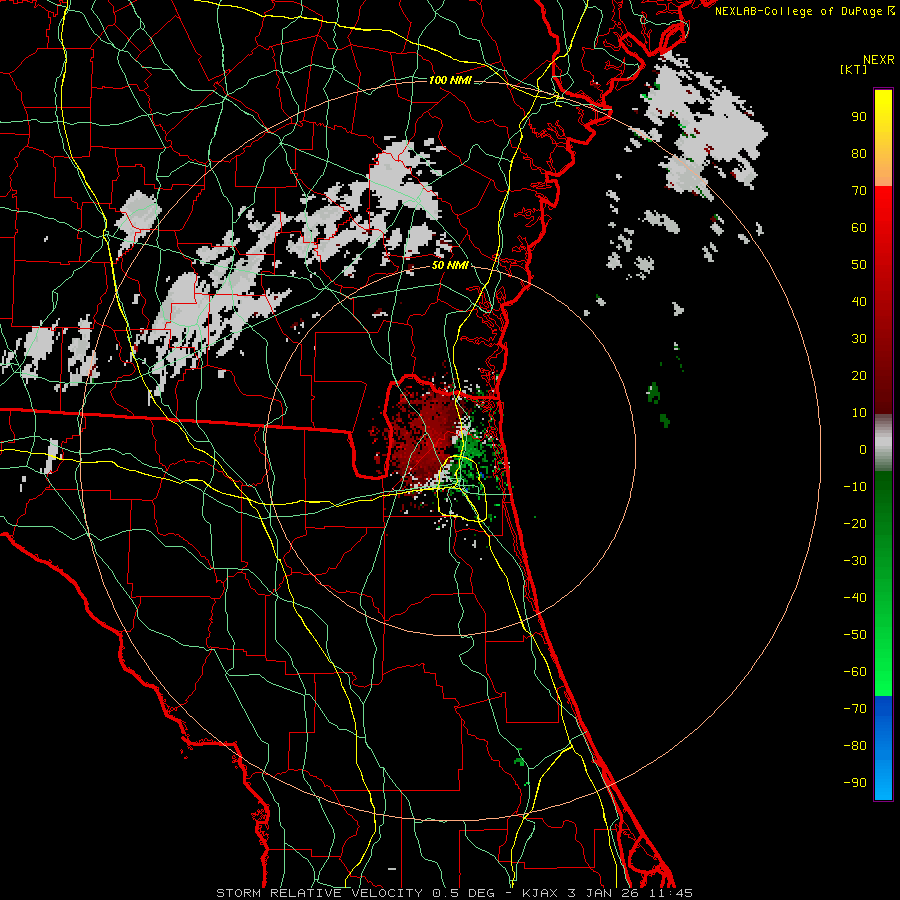Click the [KT] units label

point(854,69)
